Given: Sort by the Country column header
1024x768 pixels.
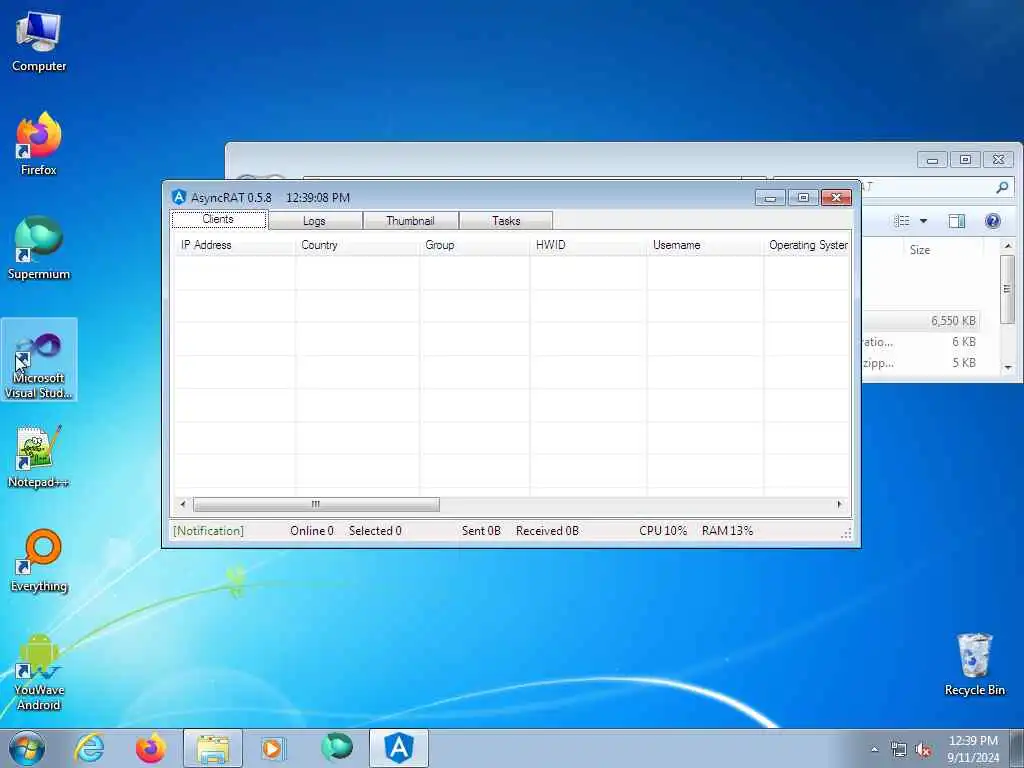Looking at the screenshot, I should coord(357,245).
